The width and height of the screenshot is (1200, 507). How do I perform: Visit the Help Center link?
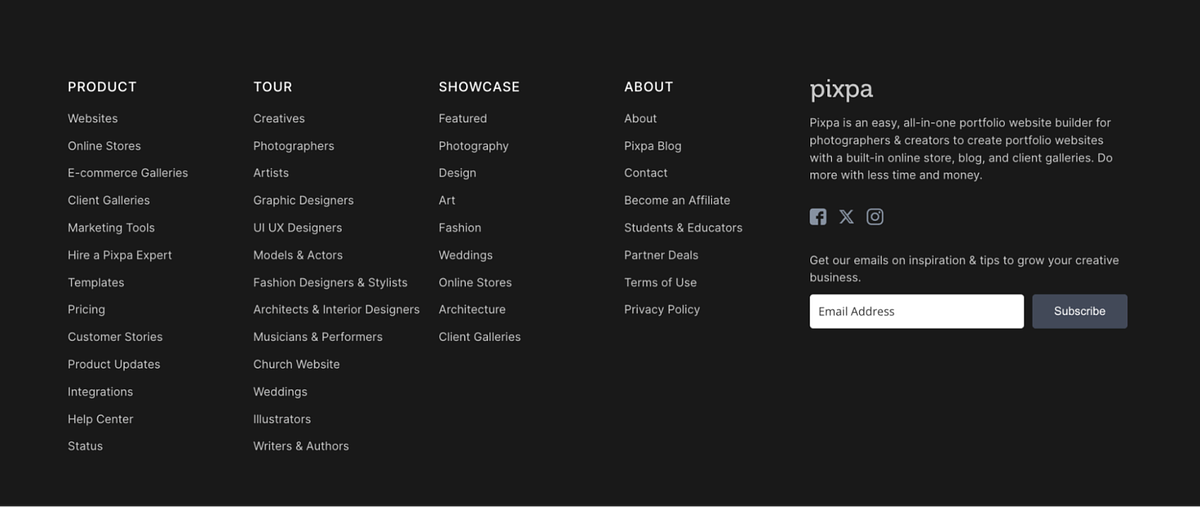pos(100,419)
